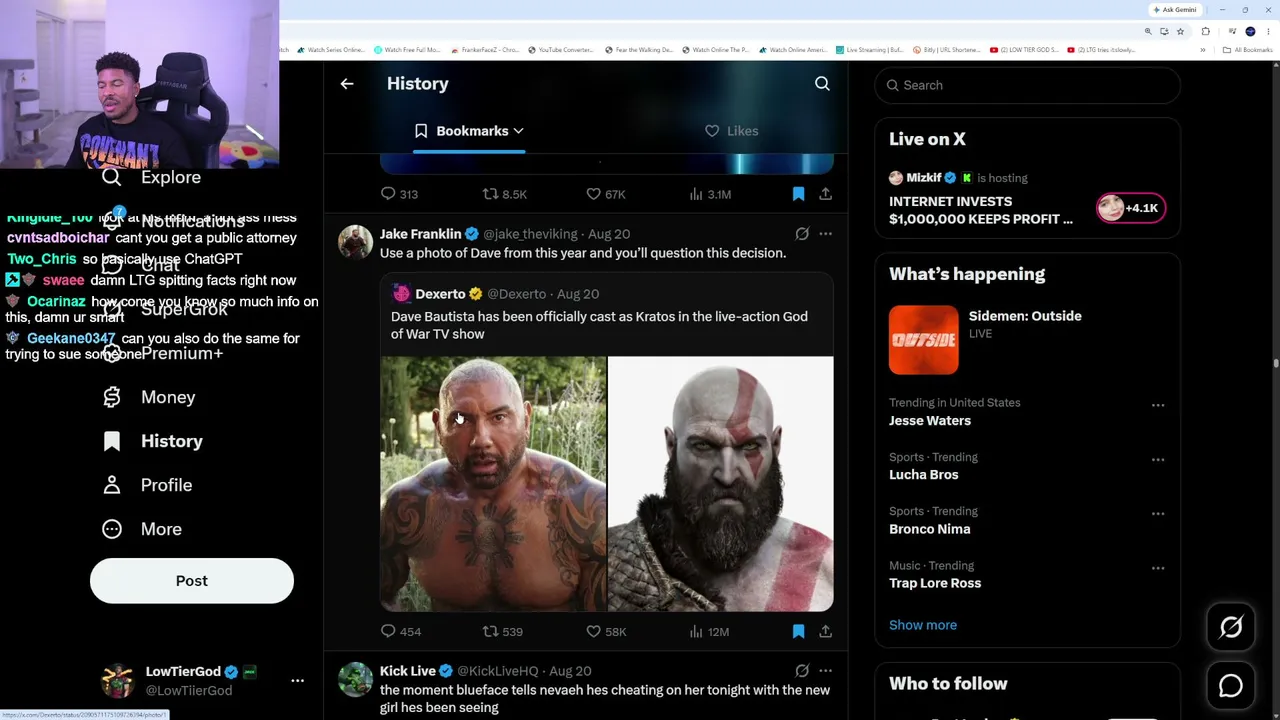Open the Jesse Waters trend

click(x=930, y=421)
